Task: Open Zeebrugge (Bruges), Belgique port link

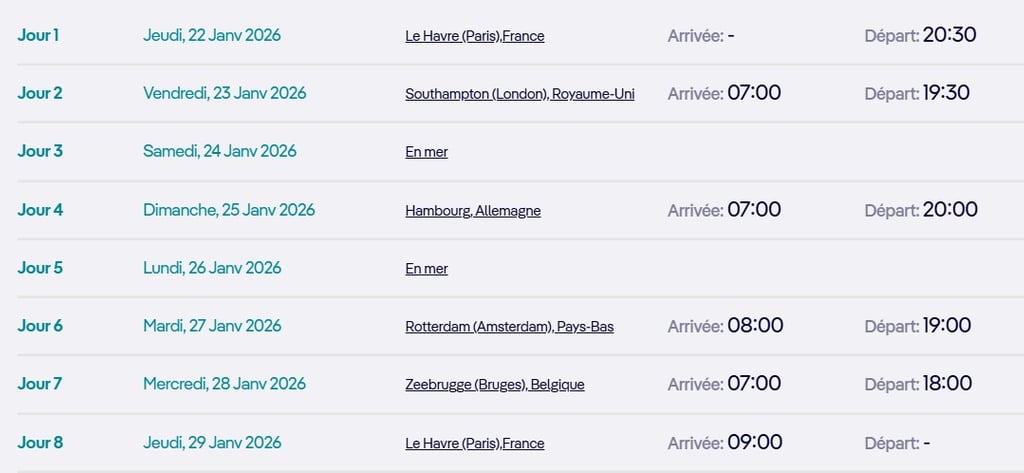Action: point(494,384)
